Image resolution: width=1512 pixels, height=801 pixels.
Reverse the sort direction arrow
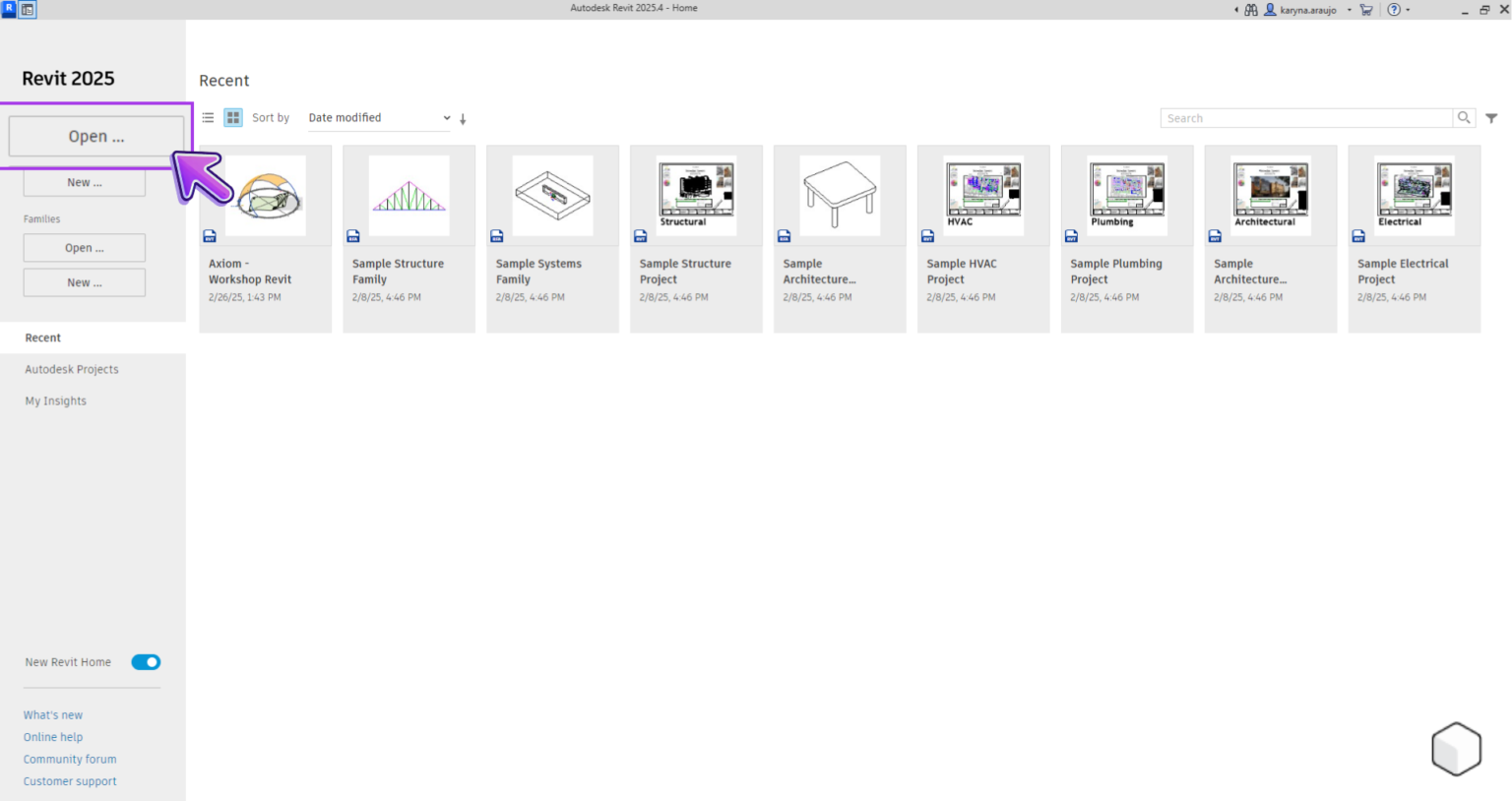point(463,119)
